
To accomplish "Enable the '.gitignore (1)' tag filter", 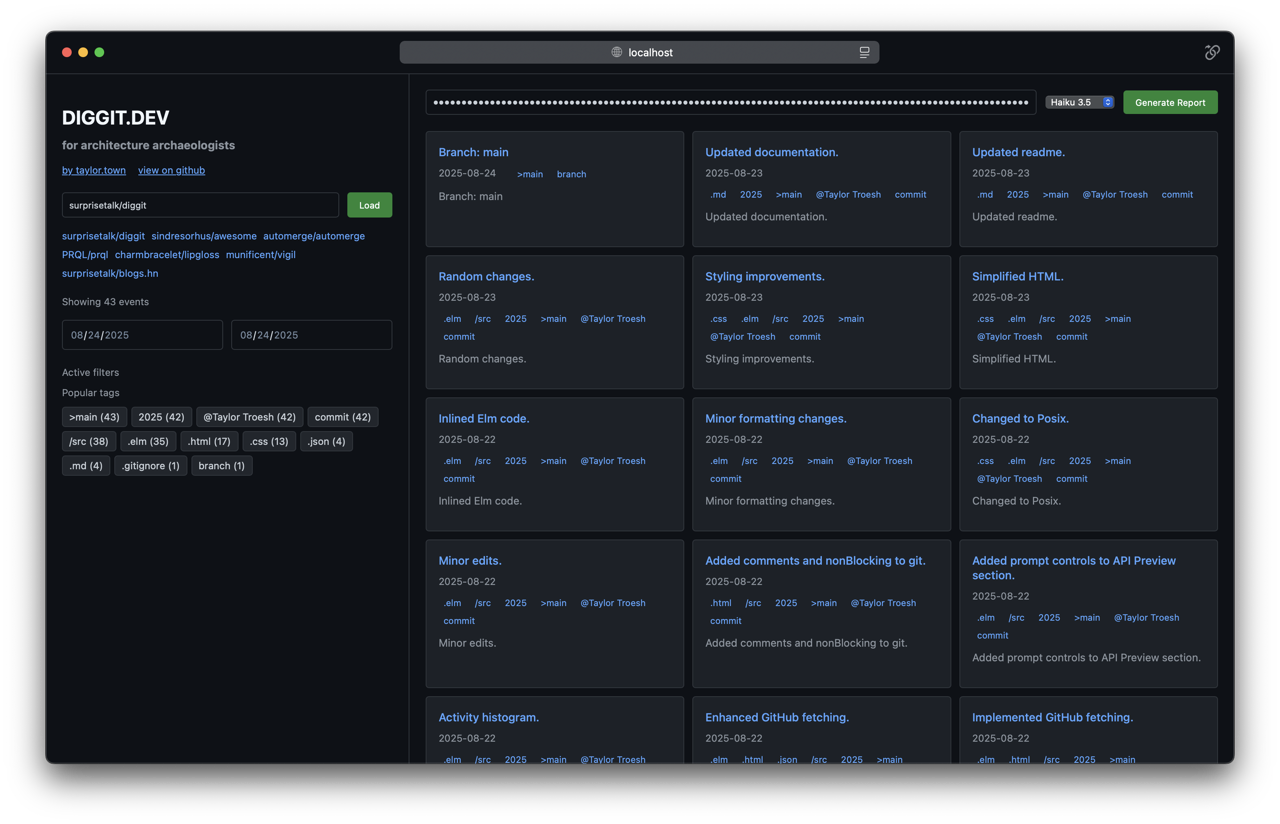I will pyautogui.click(x=150, y=465).
